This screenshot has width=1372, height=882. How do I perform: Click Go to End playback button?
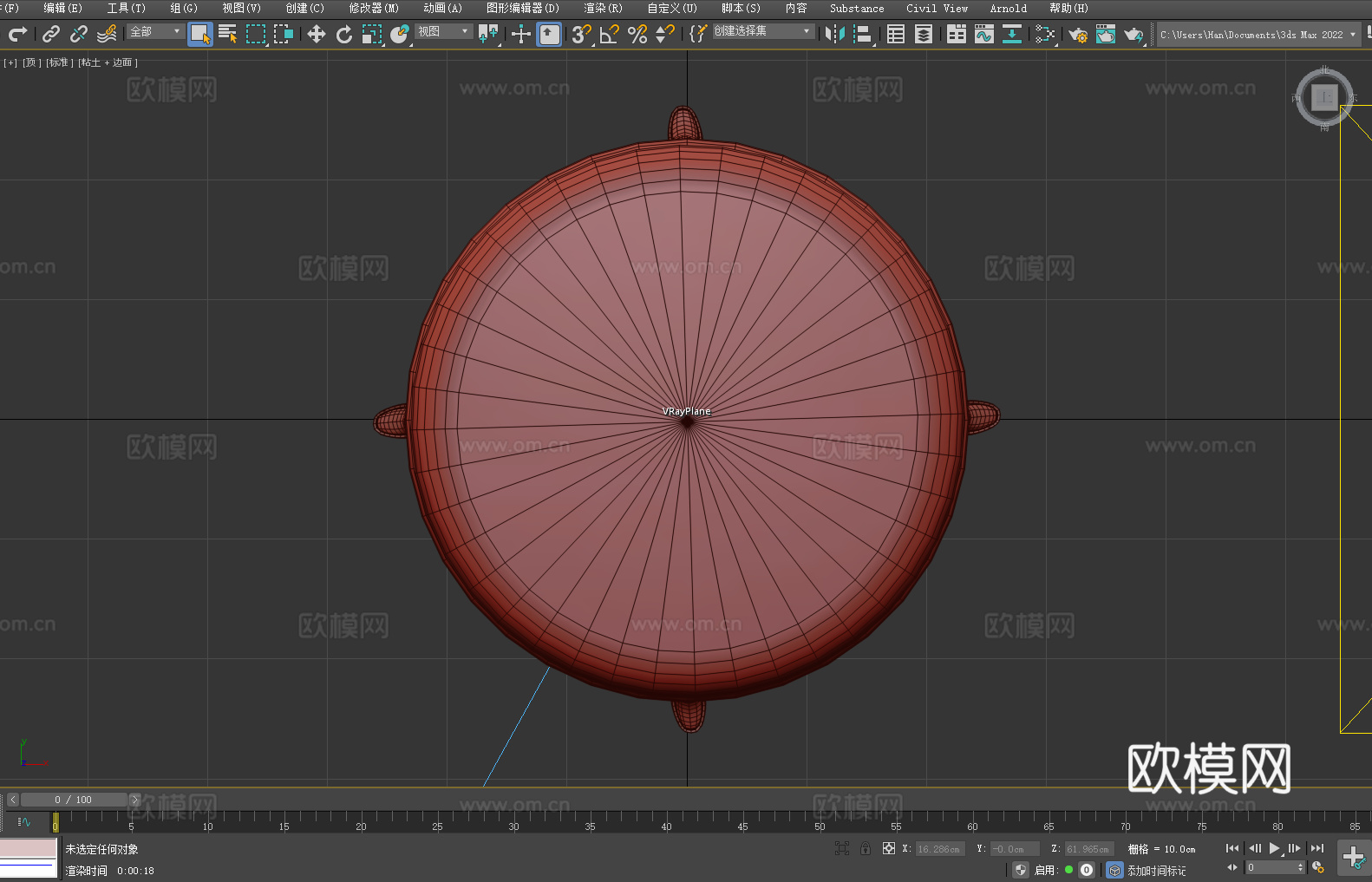pos(1317,848)
